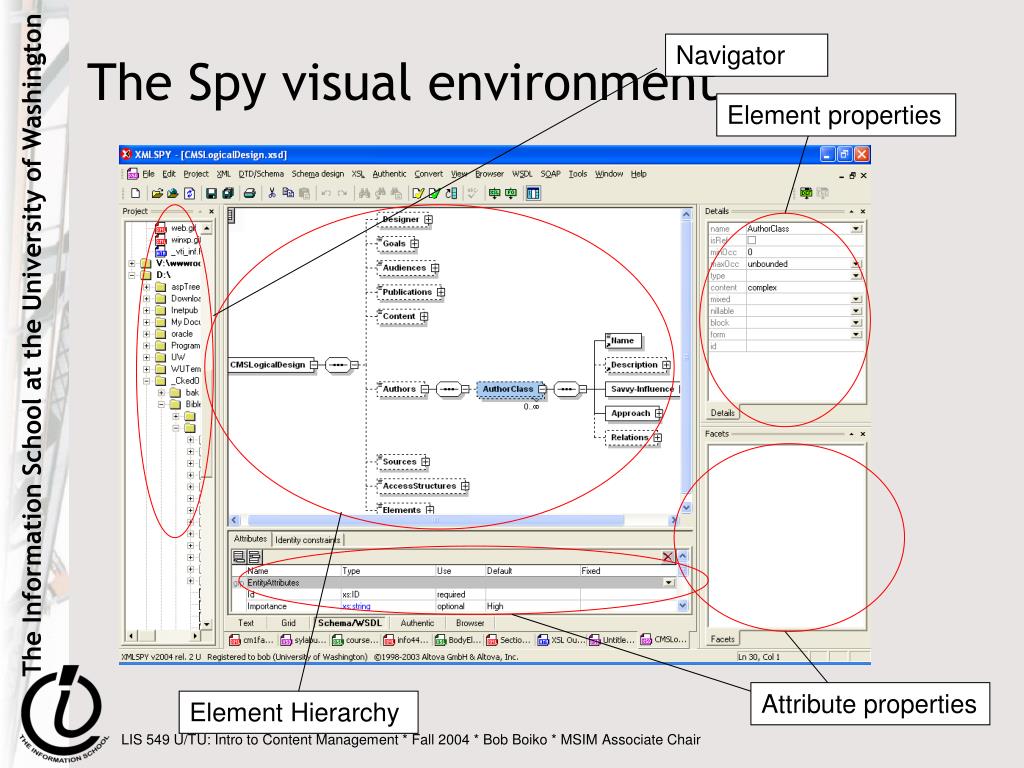
Task: Select the CMSLogicalDesign root element
Action: point(268,364)
